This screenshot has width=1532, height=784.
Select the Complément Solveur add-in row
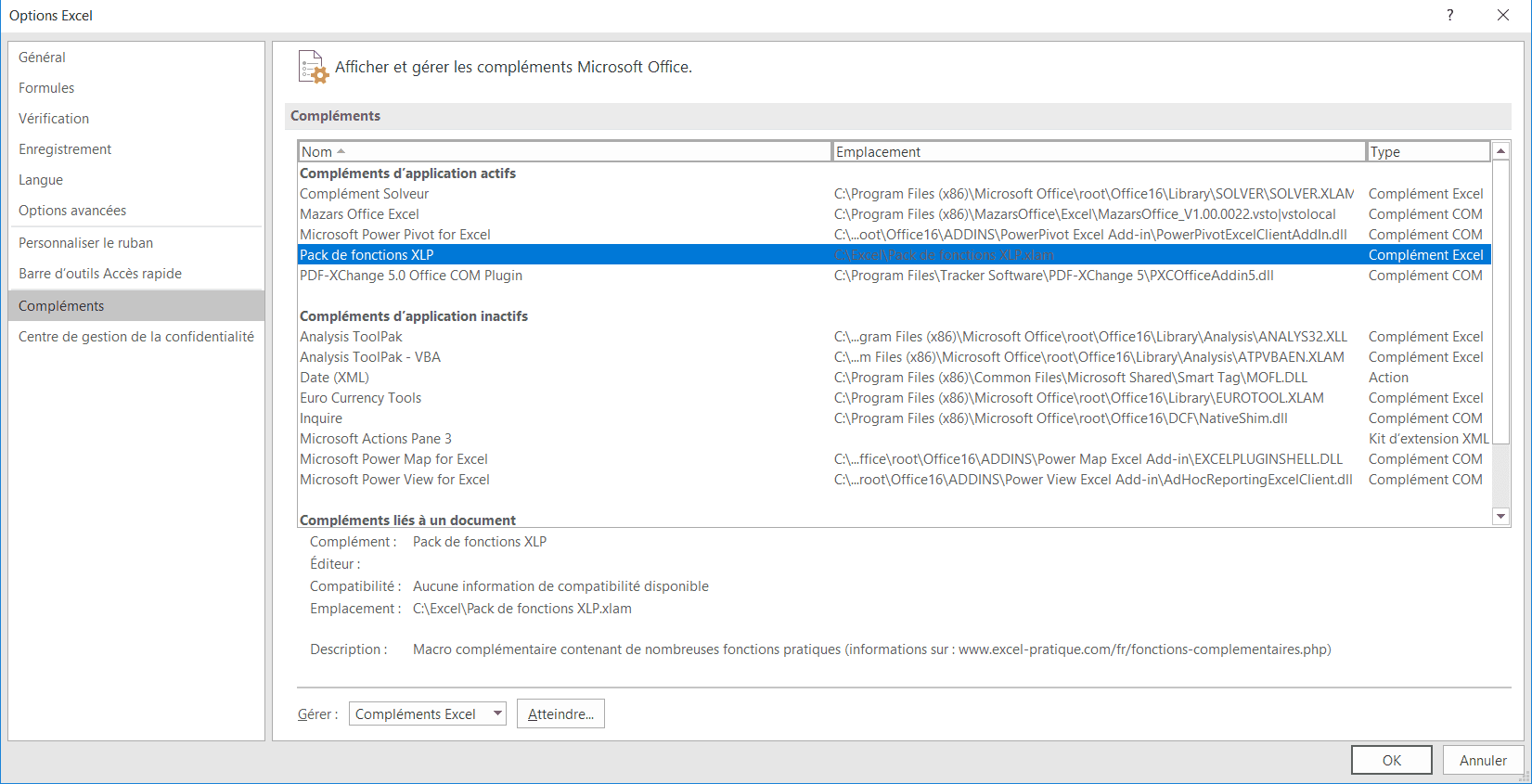tap(364, 194)
